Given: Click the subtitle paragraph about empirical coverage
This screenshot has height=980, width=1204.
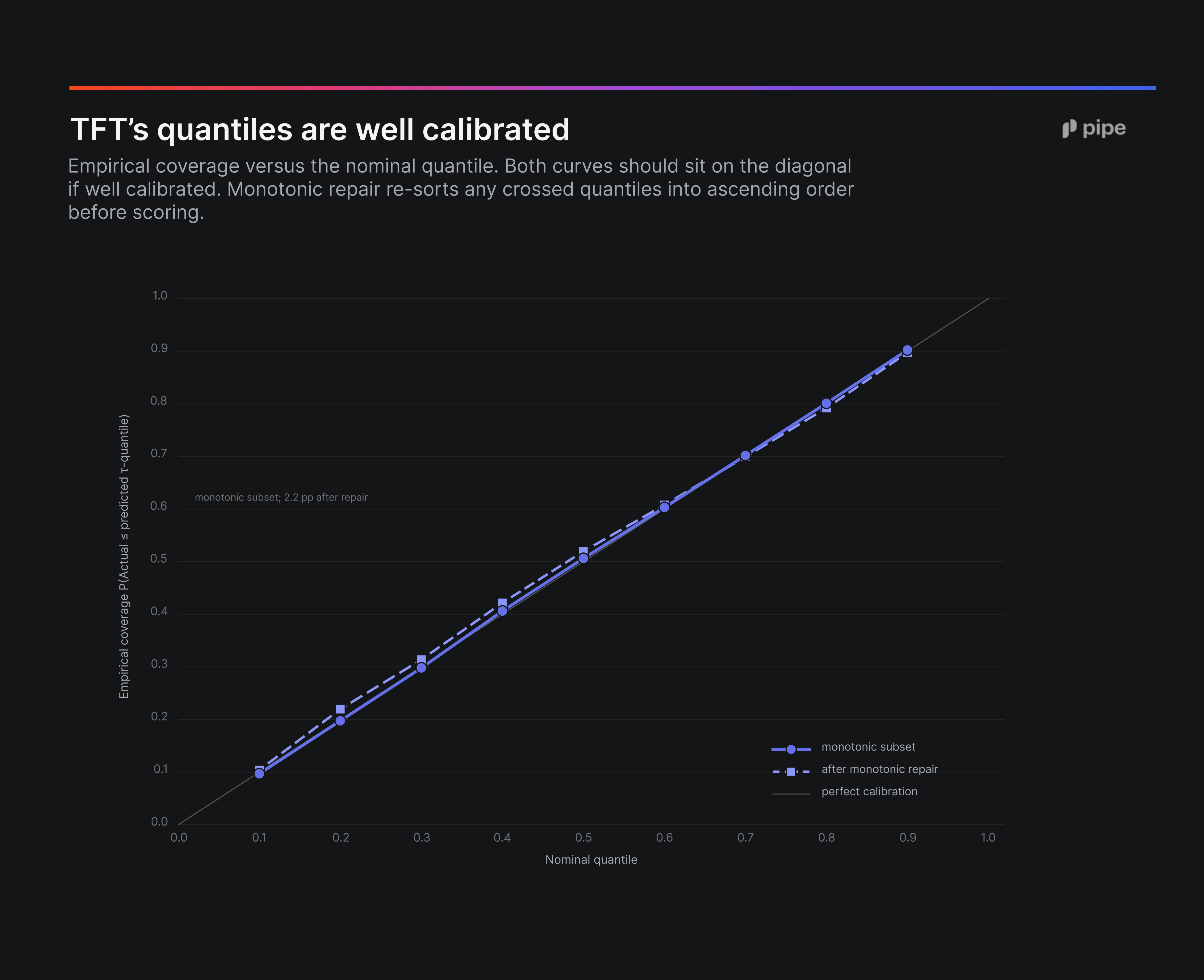Looking at the screenshot, I should 461,189.
